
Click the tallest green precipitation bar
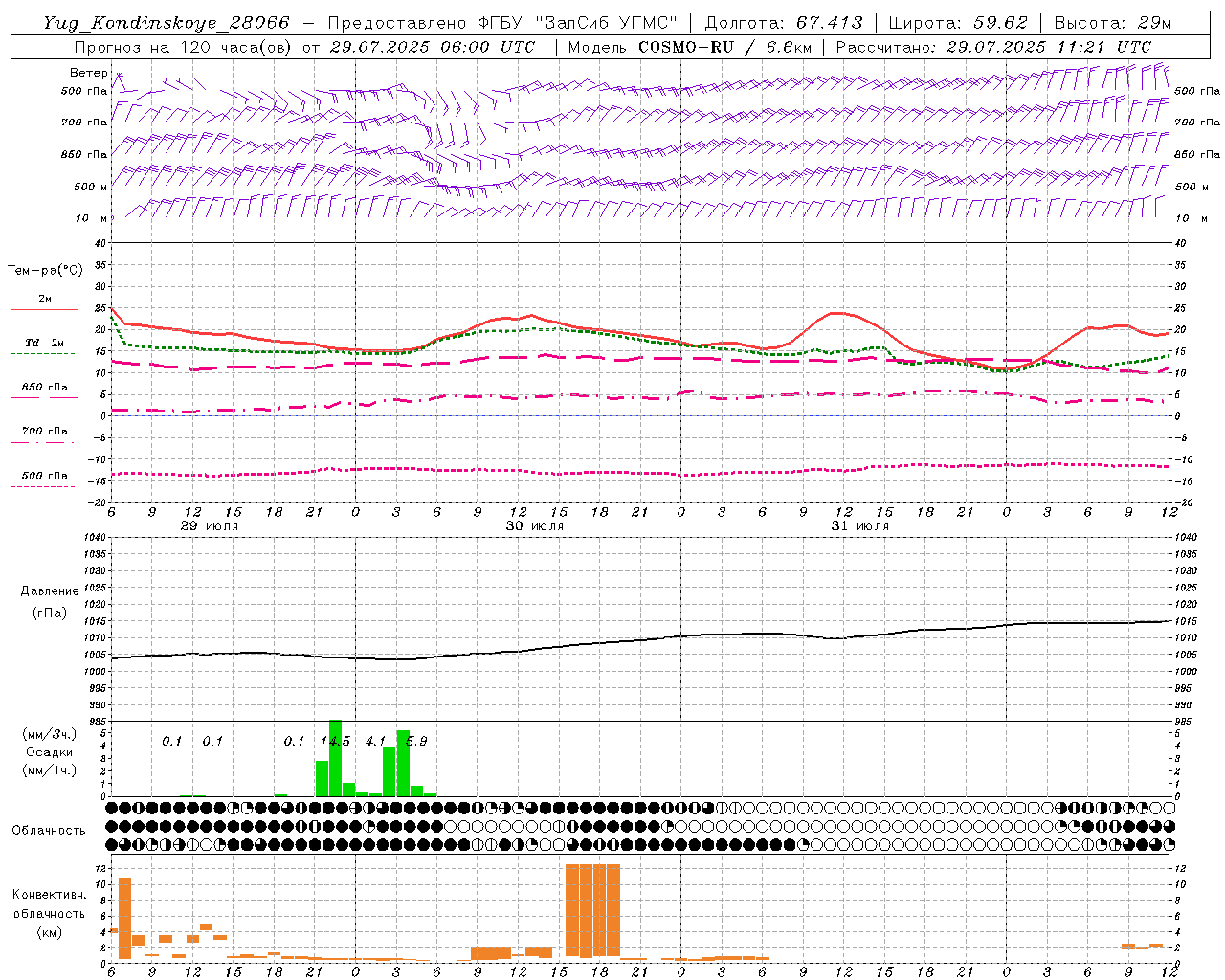(335, 758)
